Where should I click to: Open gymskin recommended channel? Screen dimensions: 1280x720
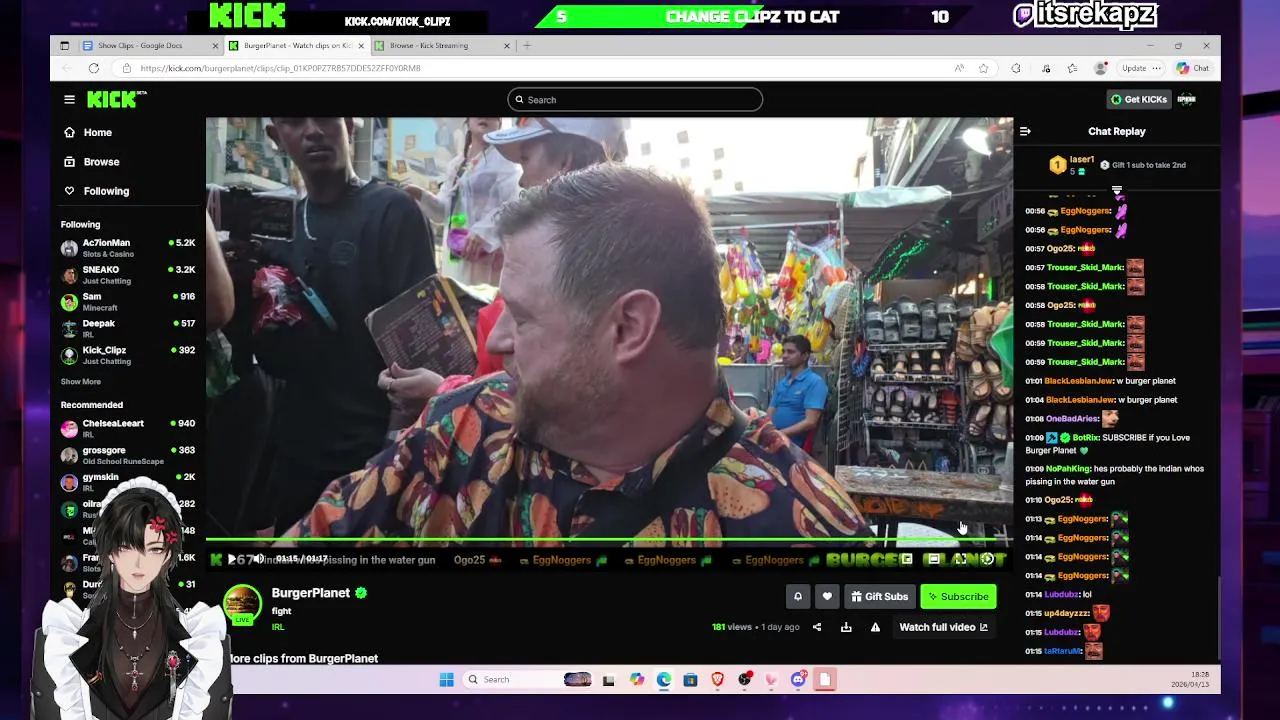[x=127, y=482]
